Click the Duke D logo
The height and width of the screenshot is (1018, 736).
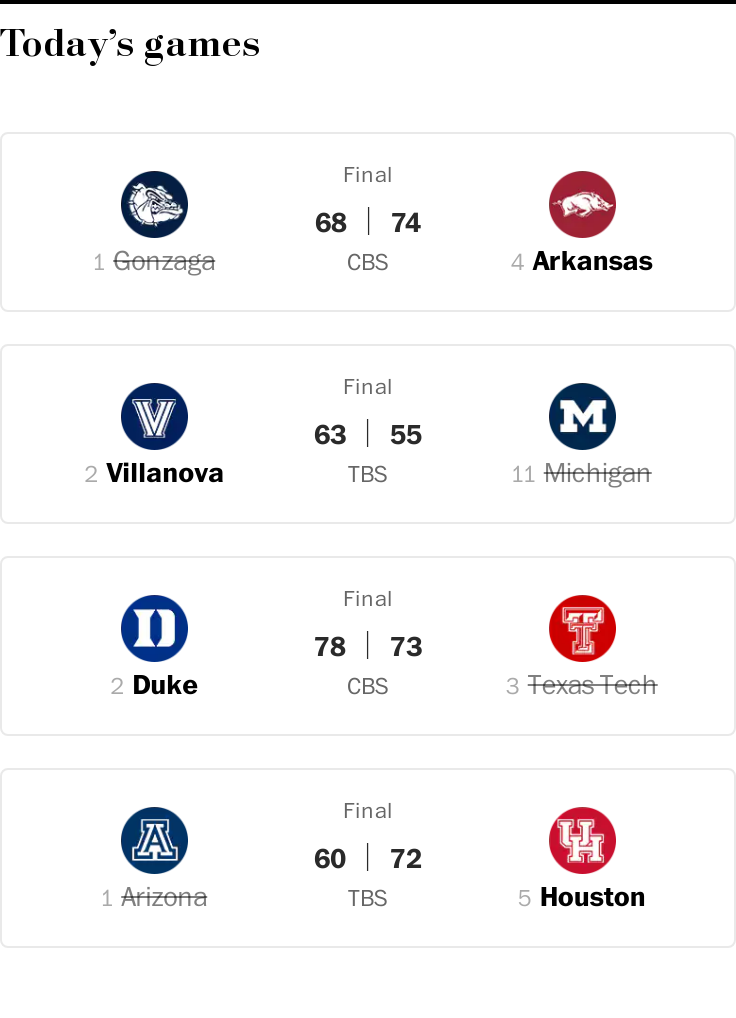pos(154,628)
